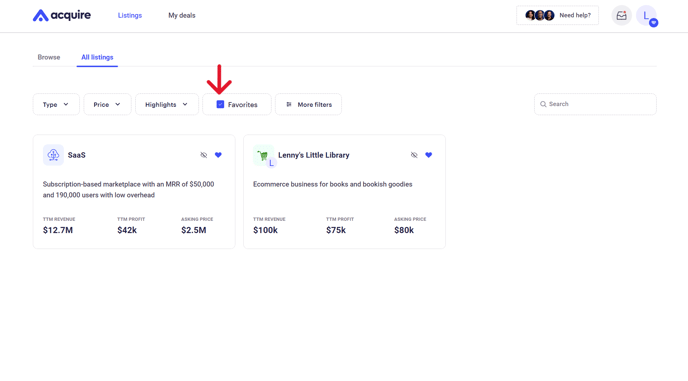Click the More filters sliders icon

289,104
